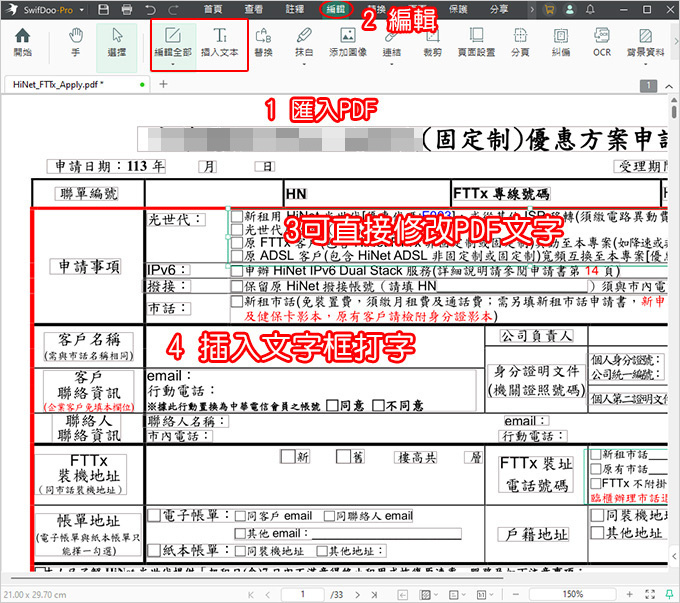Expand the Edit All (編輯全部) dropdown arrow
The image size is (680, 603).
[173, 64]
